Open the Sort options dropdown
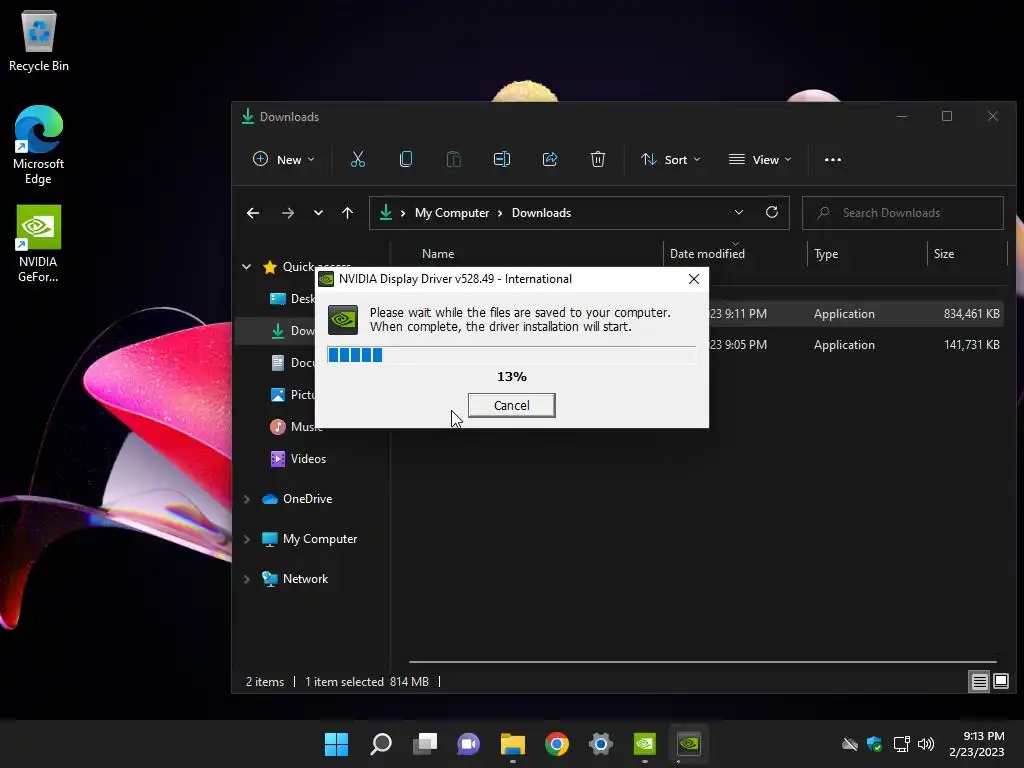Image resolution: width=1024 pixels, height=768 pixels. pos(671,159)
